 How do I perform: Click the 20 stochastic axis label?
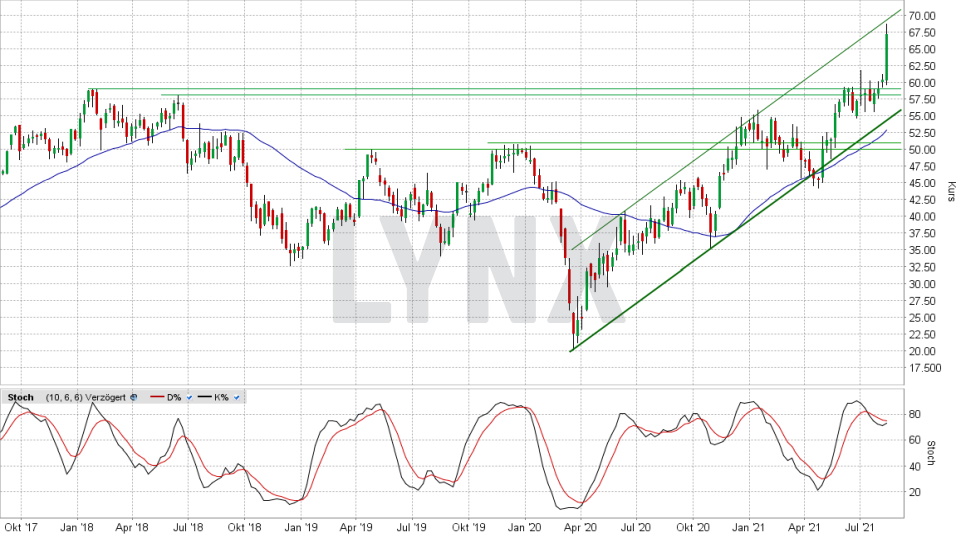915,492
